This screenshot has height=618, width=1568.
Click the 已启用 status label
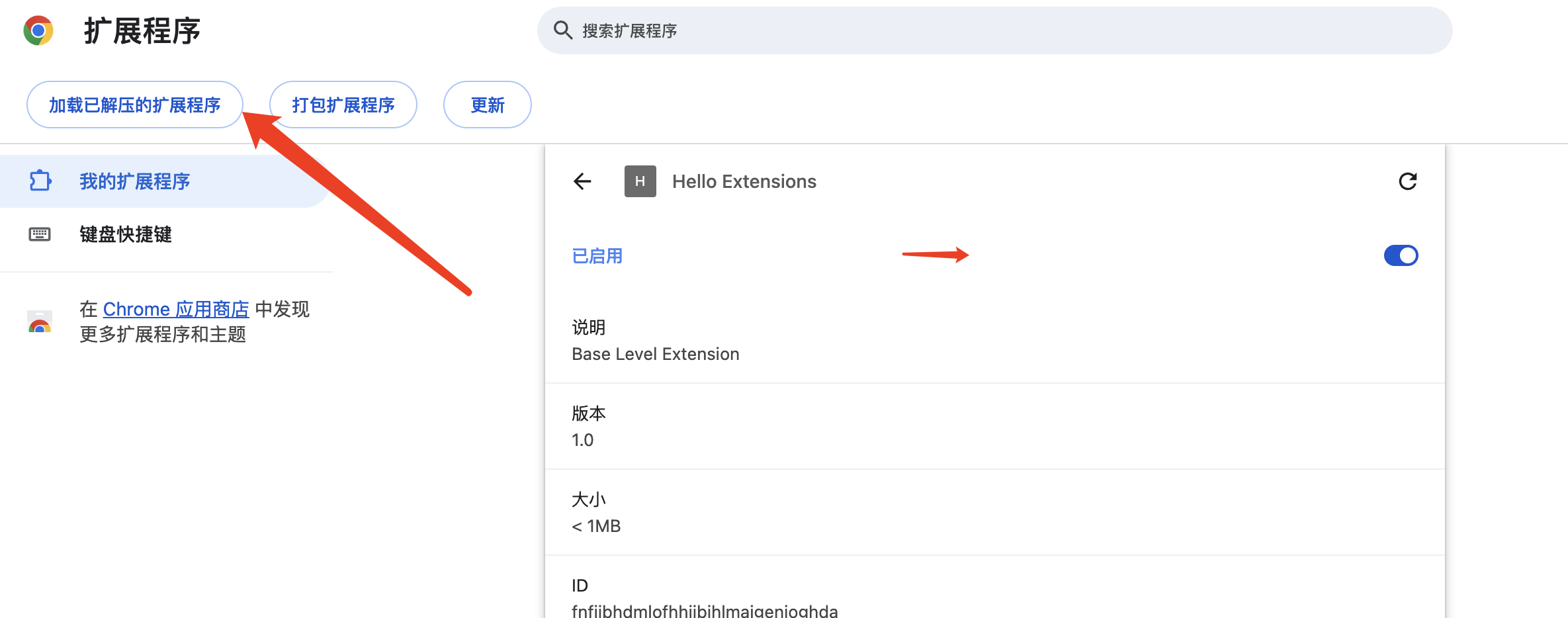tap(597, 256)
